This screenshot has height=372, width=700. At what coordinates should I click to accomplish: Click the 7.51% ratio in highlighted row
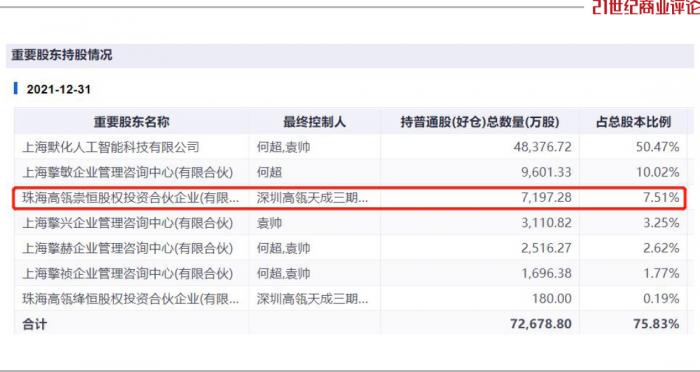(661, 197)
